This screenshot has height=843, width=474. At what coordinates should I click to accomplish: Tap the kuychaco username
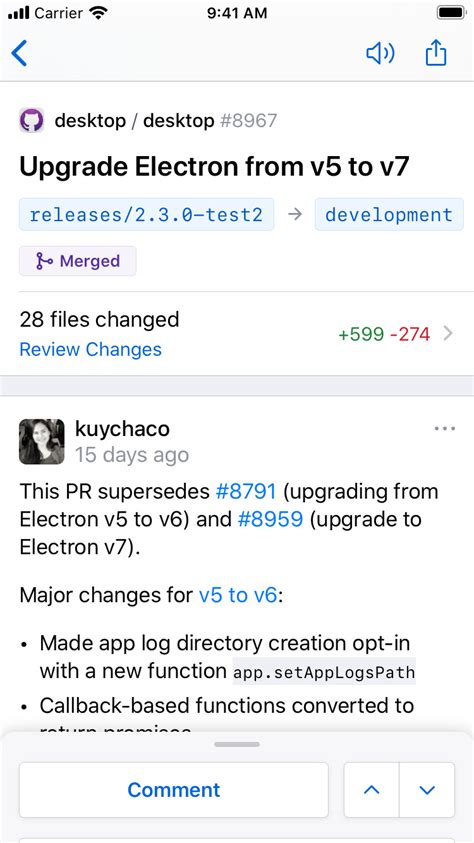(x=122, y=429)
